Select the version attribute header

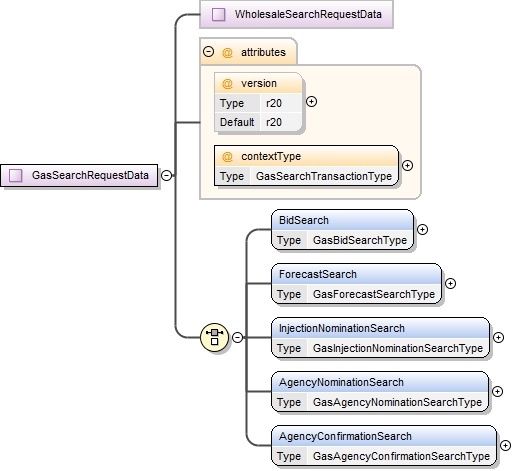click(x=259, y=83)
